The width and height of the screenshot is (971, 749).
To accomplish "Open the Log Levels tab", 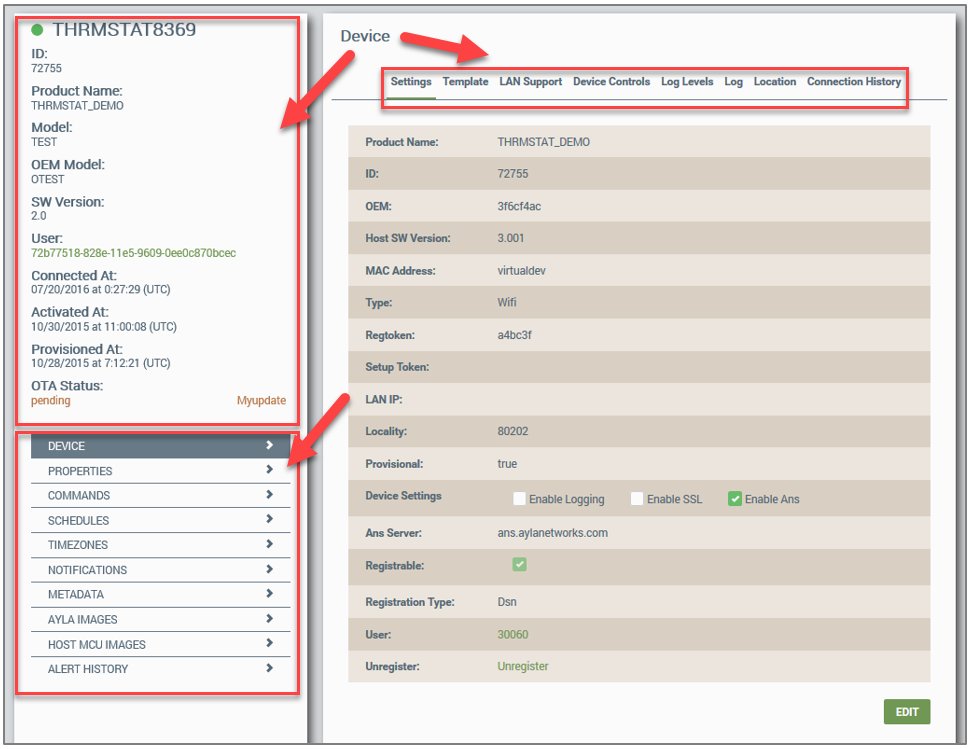I will 687,82.
